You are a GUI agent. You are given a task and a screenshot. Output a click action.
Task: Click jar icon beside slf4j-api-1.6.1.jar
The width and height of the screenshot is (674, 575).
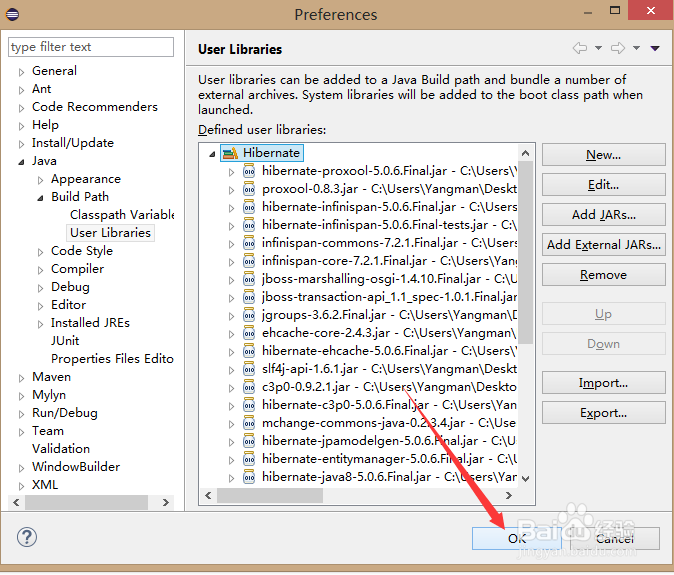pos(249,369)
